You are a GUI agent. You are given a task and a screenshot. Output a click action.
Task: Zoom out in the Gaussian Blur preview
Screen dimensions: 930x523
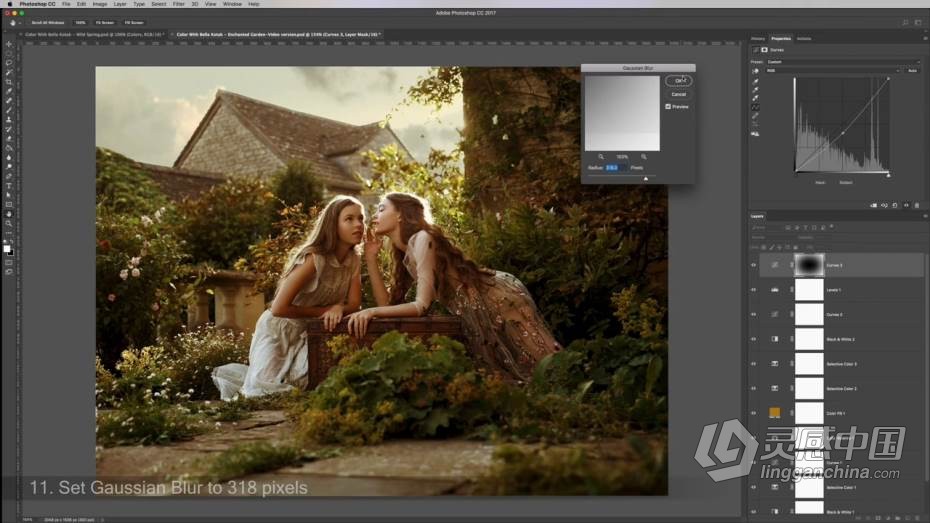(x=601, y=157)
